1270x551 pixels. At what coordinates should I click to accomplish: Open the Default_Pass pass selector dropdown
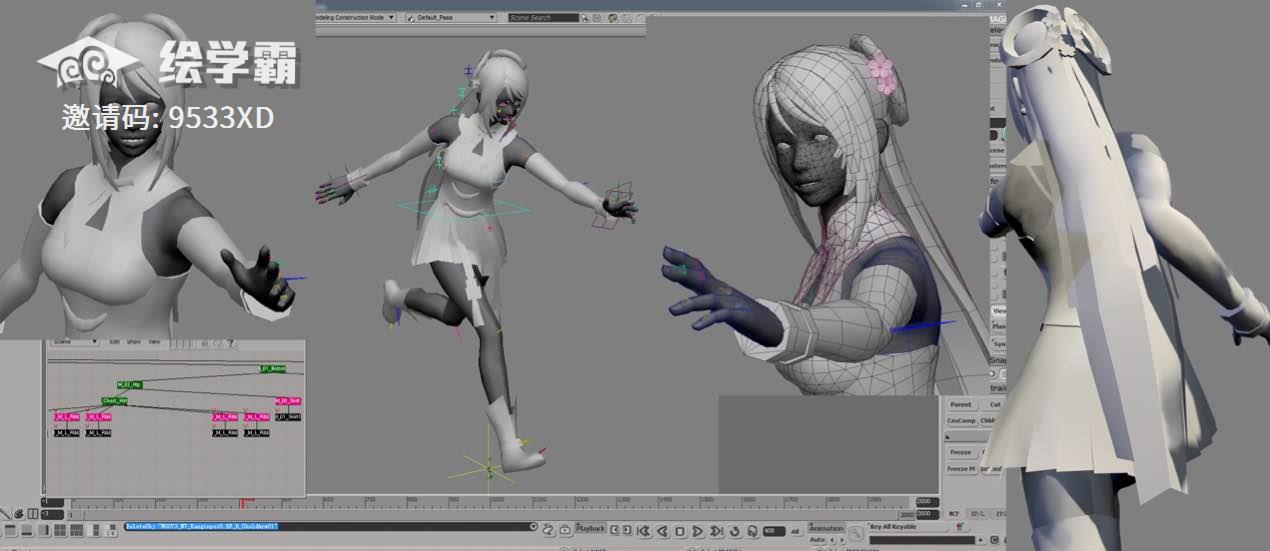tap(451, 17)
